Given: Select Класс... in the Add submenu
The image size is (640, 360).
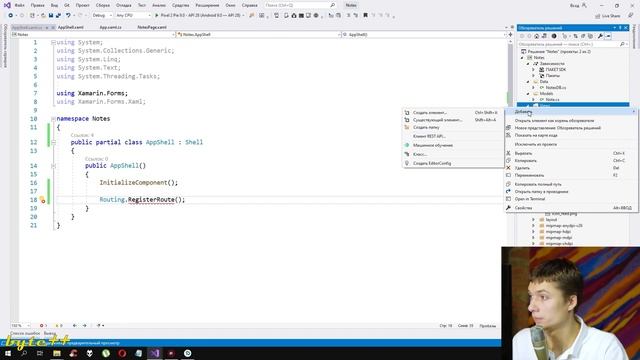Looking at the screenshot, I should coord(453,154).
